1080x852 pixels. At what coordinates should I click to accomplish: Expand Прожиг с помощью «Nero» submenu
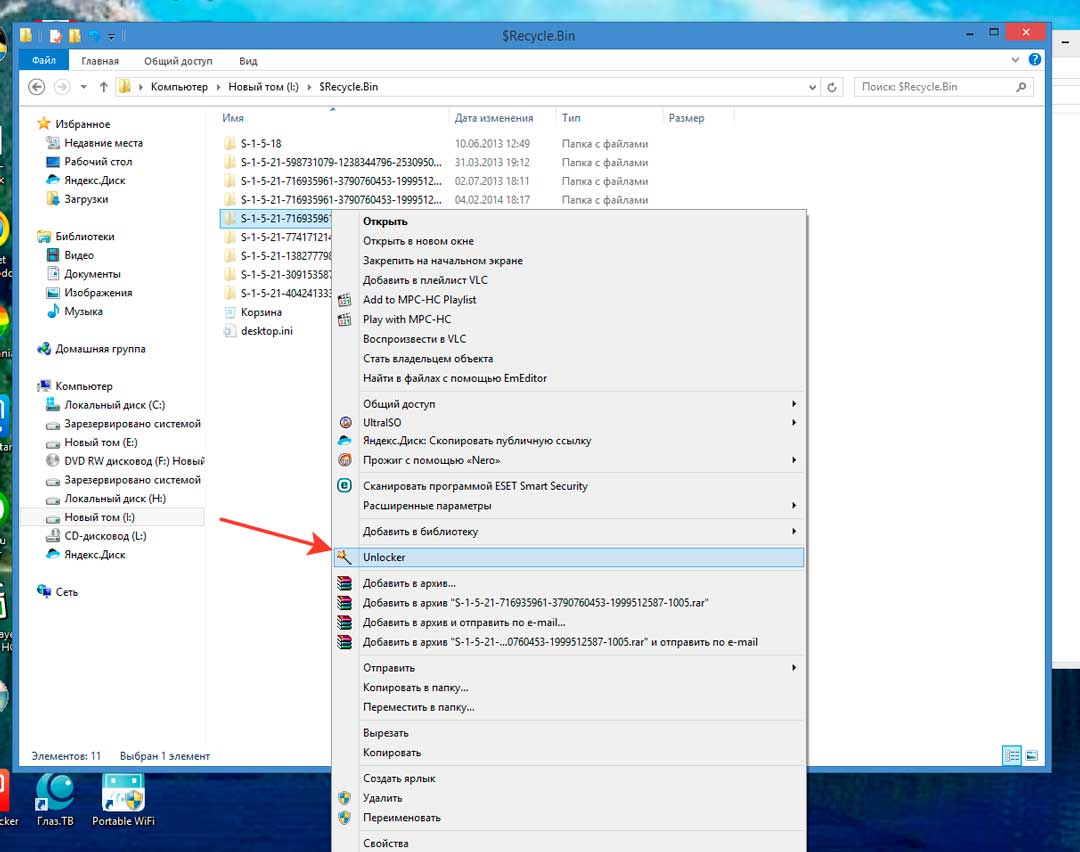coord(793,459)
